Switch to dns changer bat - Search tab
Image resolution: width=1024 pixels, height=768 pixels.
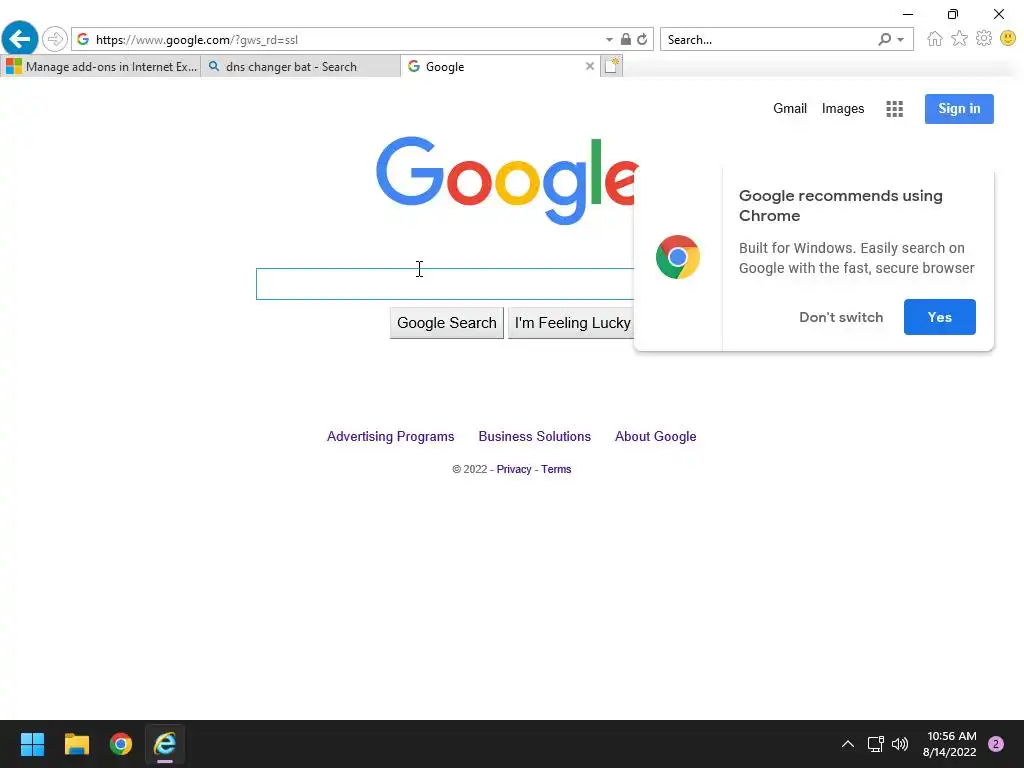click(300, 67)
